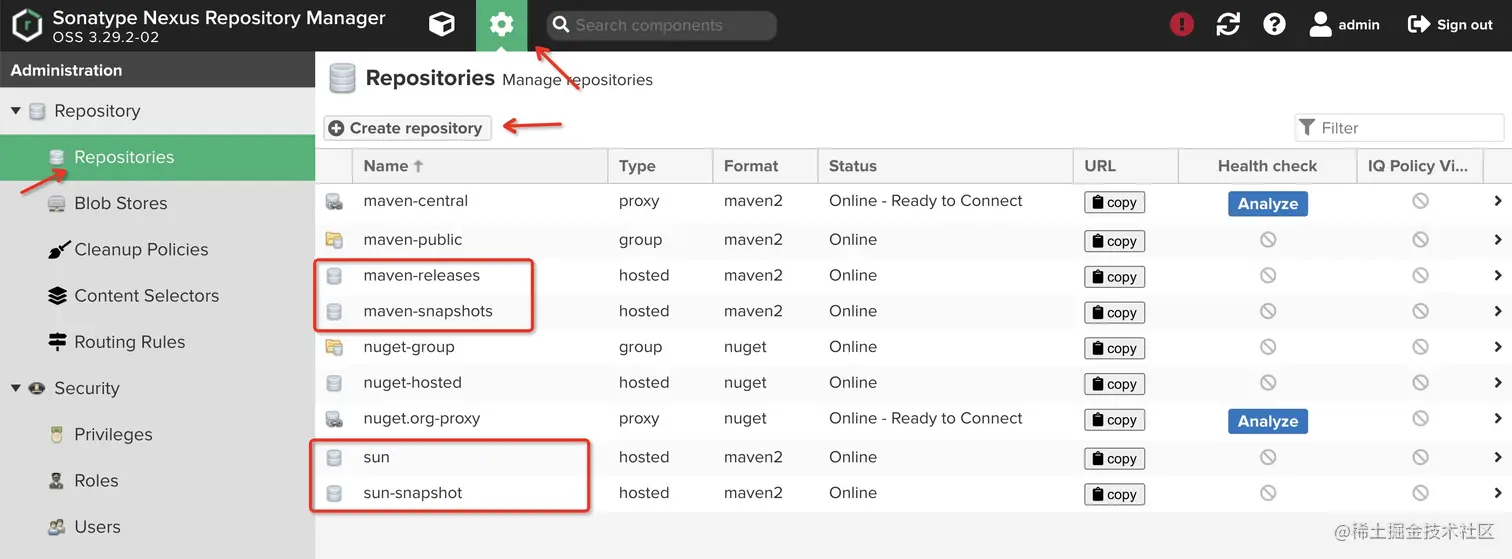Viewport: 1512px width, 559px height.
Task: Click the maven-central proxy repository icon
Action: click(334, 202)
